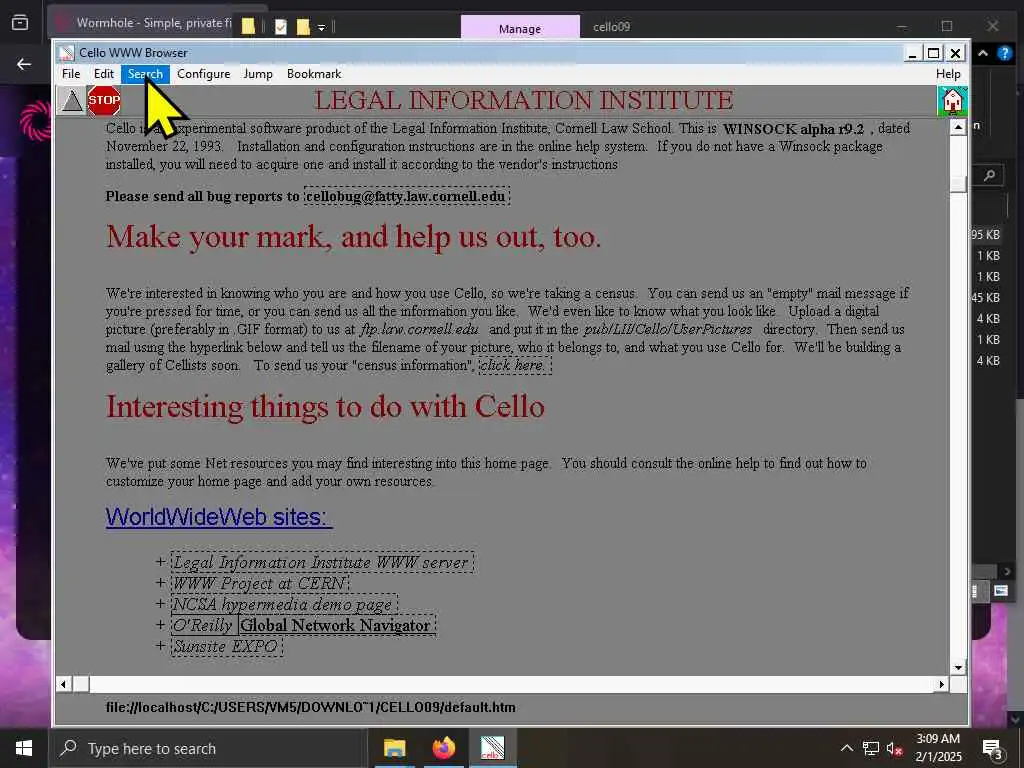The width and height of the screenshot is (1024, 768).
Task: Open the Edit menu
Action: pos(104,74)
